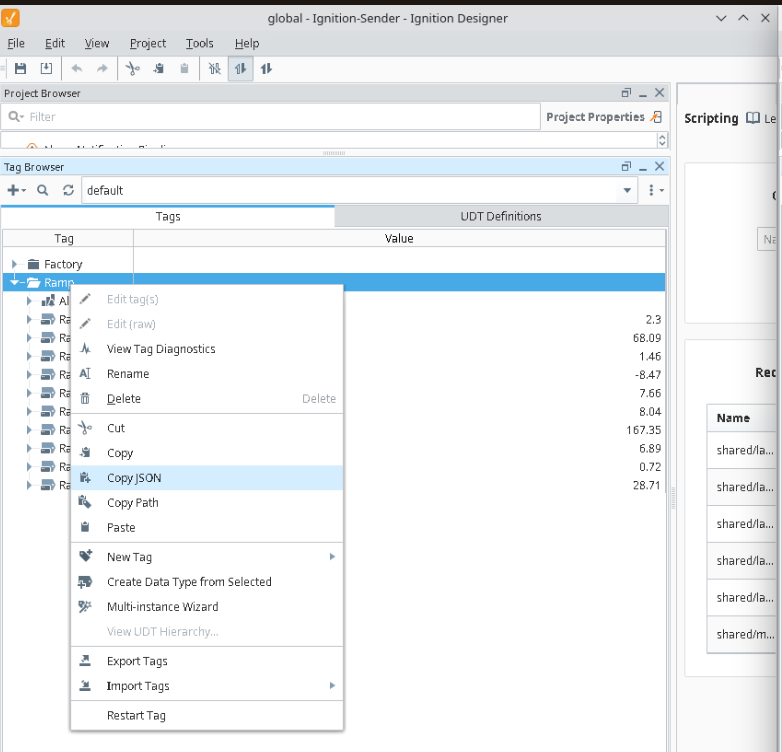Expand the Factory folder
Image resolution: width=782 pixels, height=752 pixels.
point(14,264)
